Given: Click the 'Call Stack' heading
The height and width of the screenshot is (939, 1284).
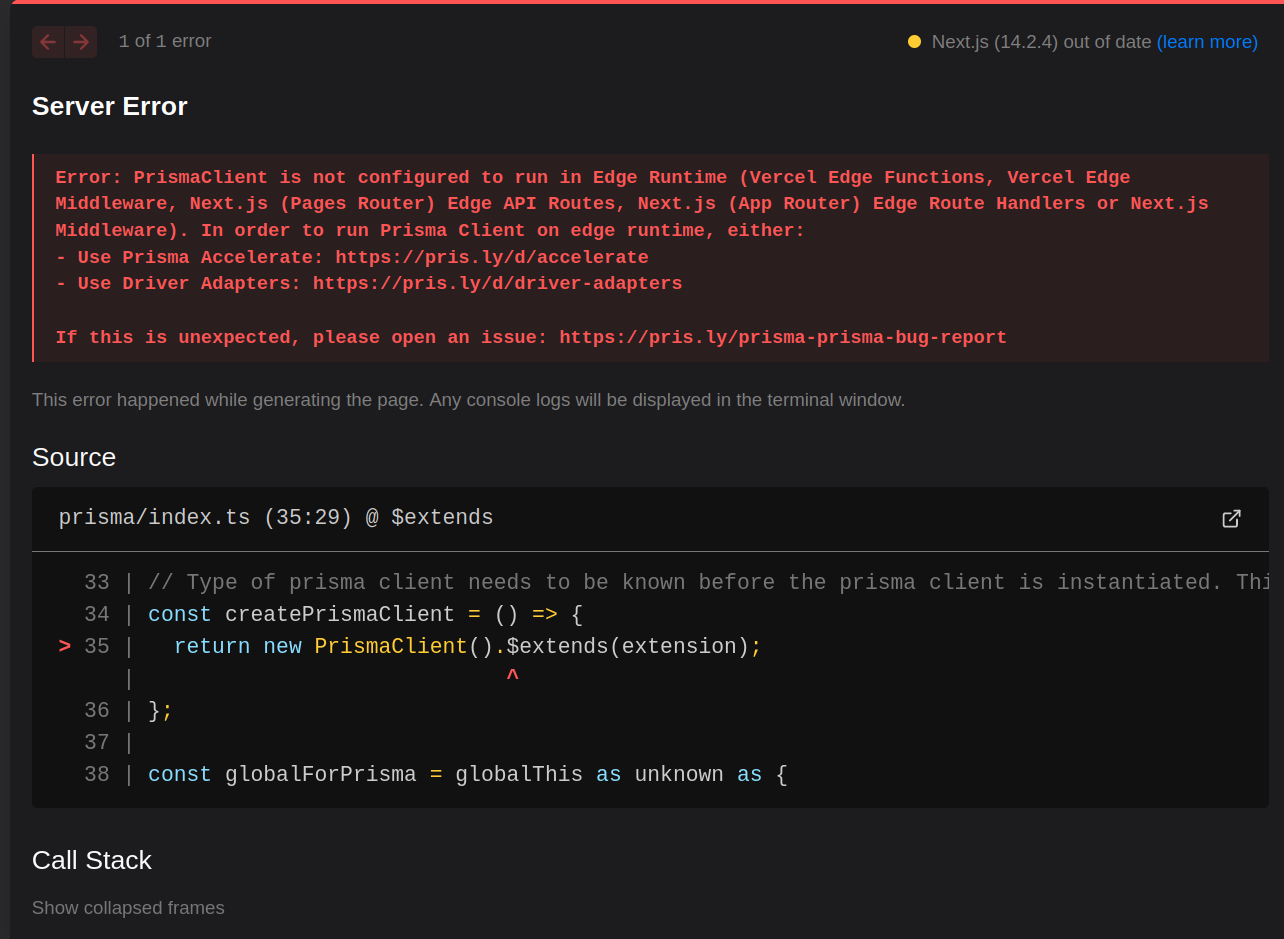Looking at the screenshot, I should click(x=92, y=860).
